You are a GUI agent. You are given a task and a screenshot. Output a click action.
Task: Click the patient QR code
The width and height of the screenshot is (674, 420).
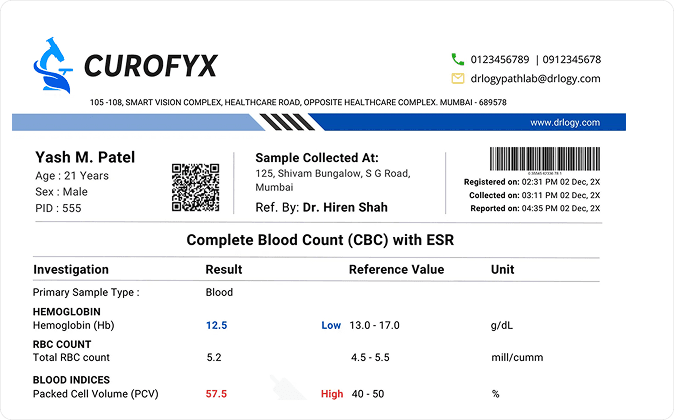pos(195,186)
